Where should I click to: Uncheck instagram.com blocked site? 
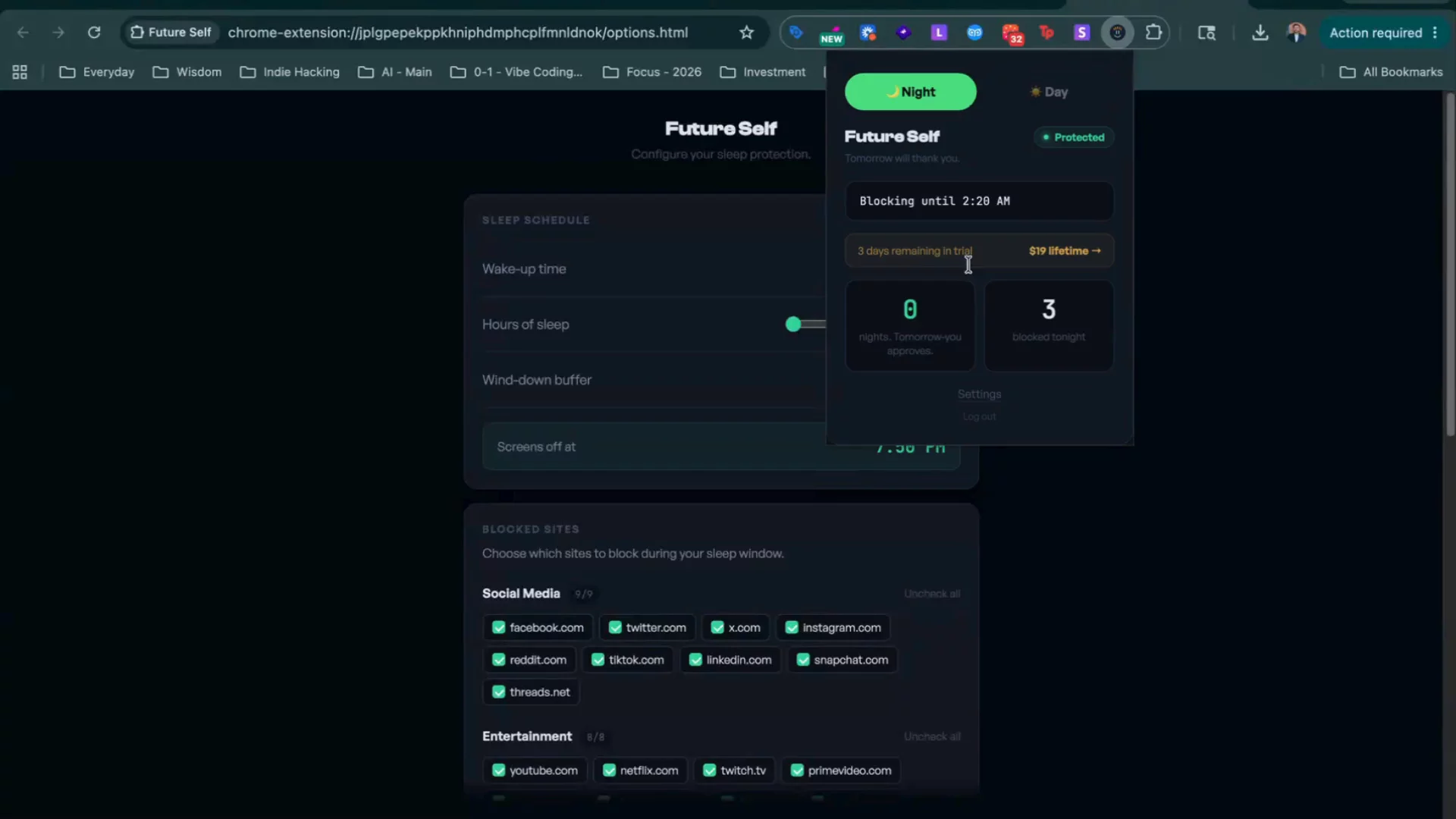792,628
